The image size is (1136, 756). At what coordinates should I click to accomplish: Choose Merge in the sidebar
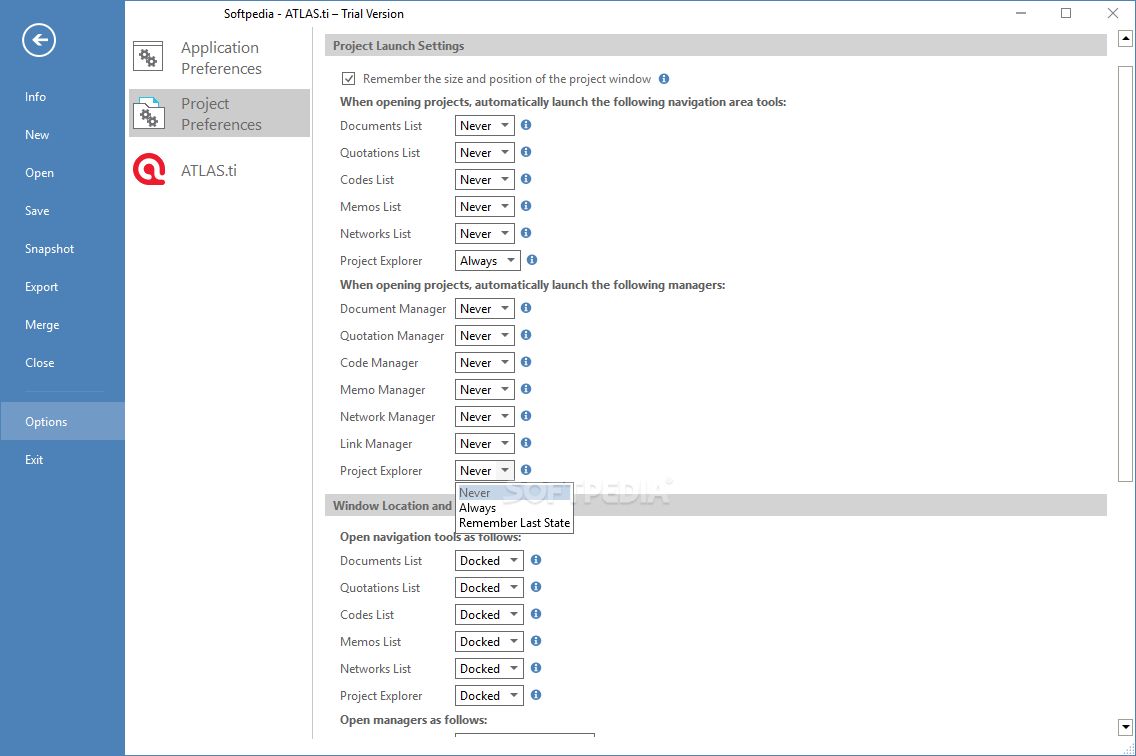tap(62, 325)
